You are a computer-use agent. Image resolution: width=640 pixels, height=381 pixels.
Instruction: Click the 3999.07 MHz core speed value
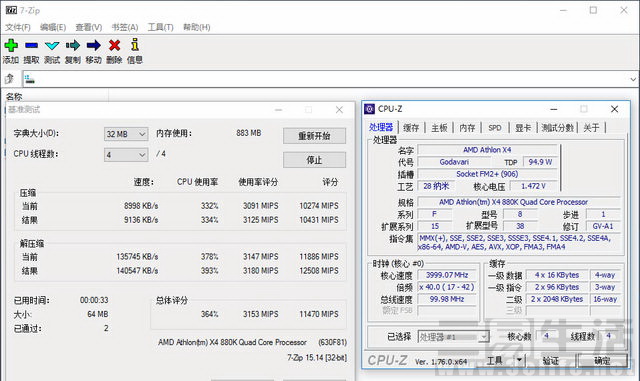point(447,275)
